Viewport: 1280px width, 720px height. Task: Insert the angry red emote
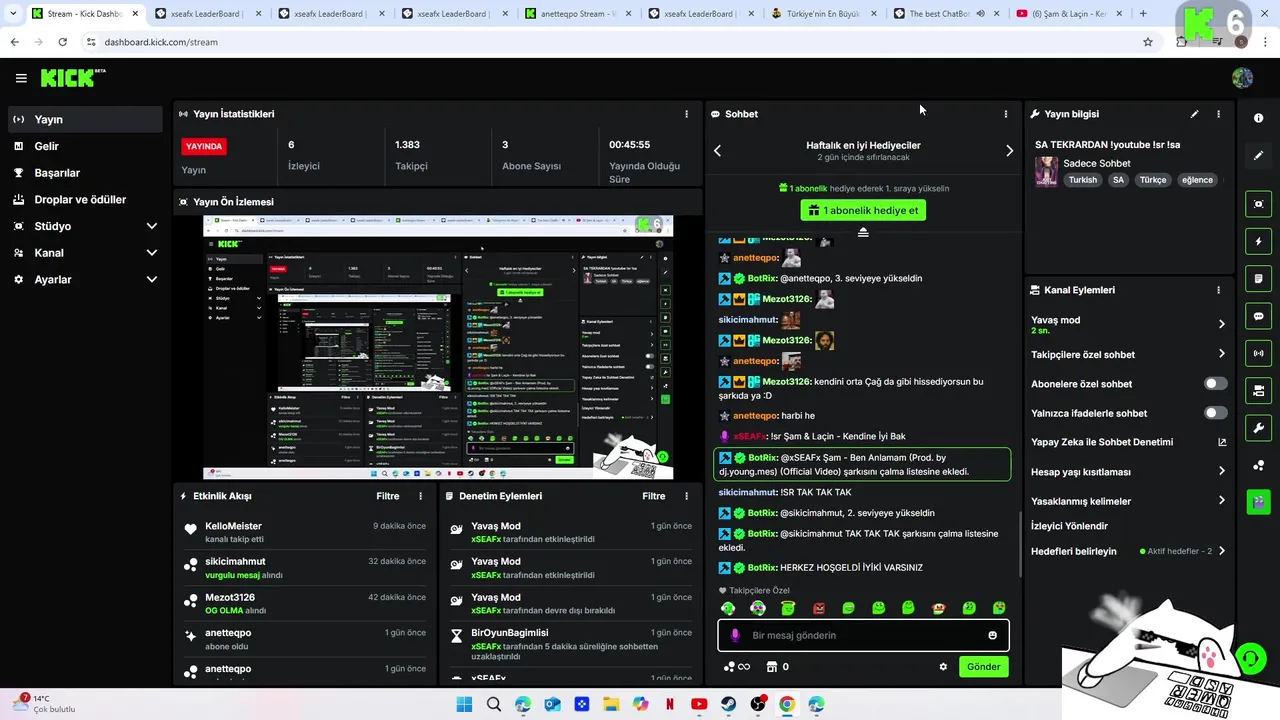click(x=819, y=608)
